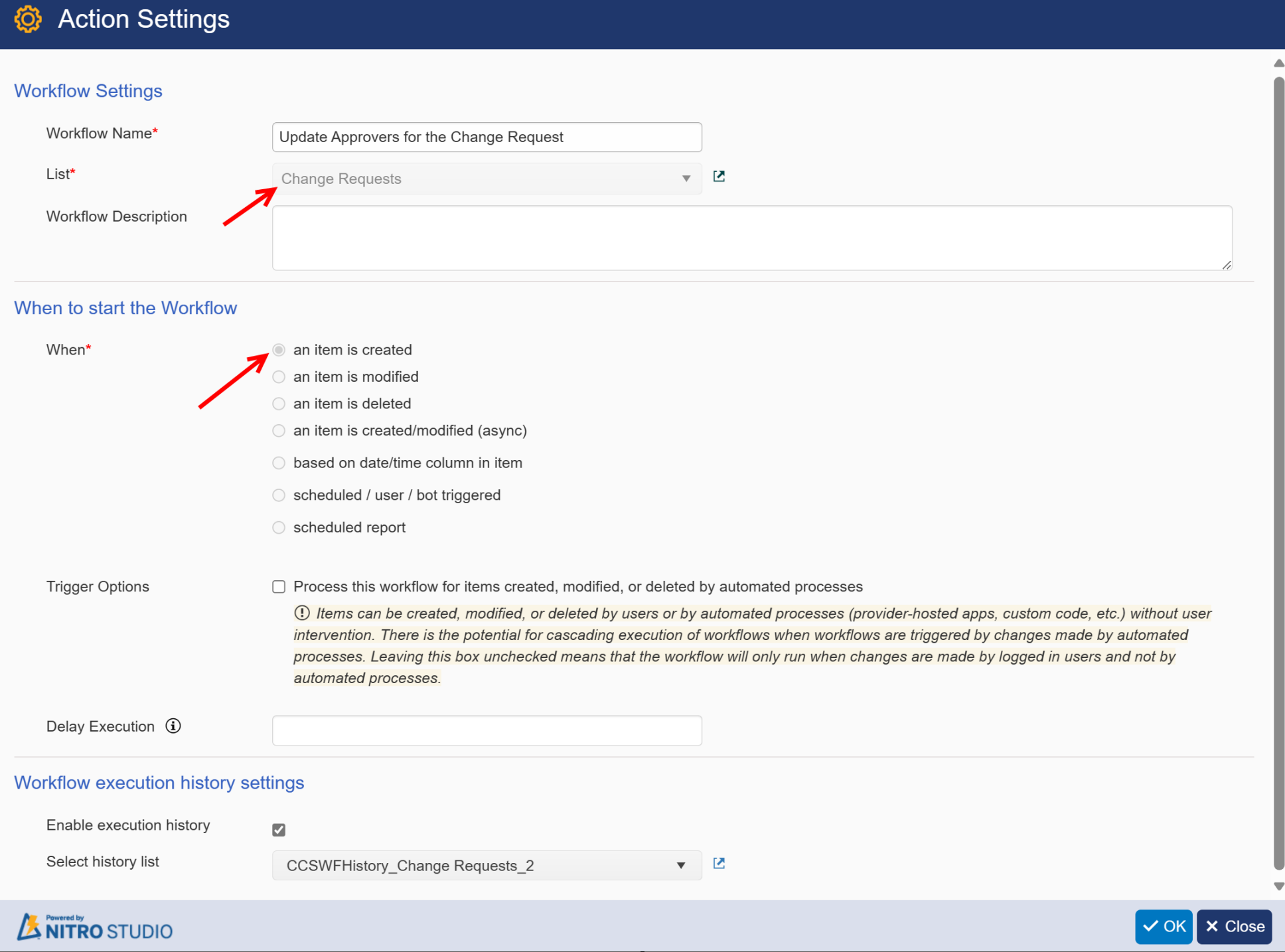
Task: Click scrollbar down arrow
Action: click(1278, 886)
